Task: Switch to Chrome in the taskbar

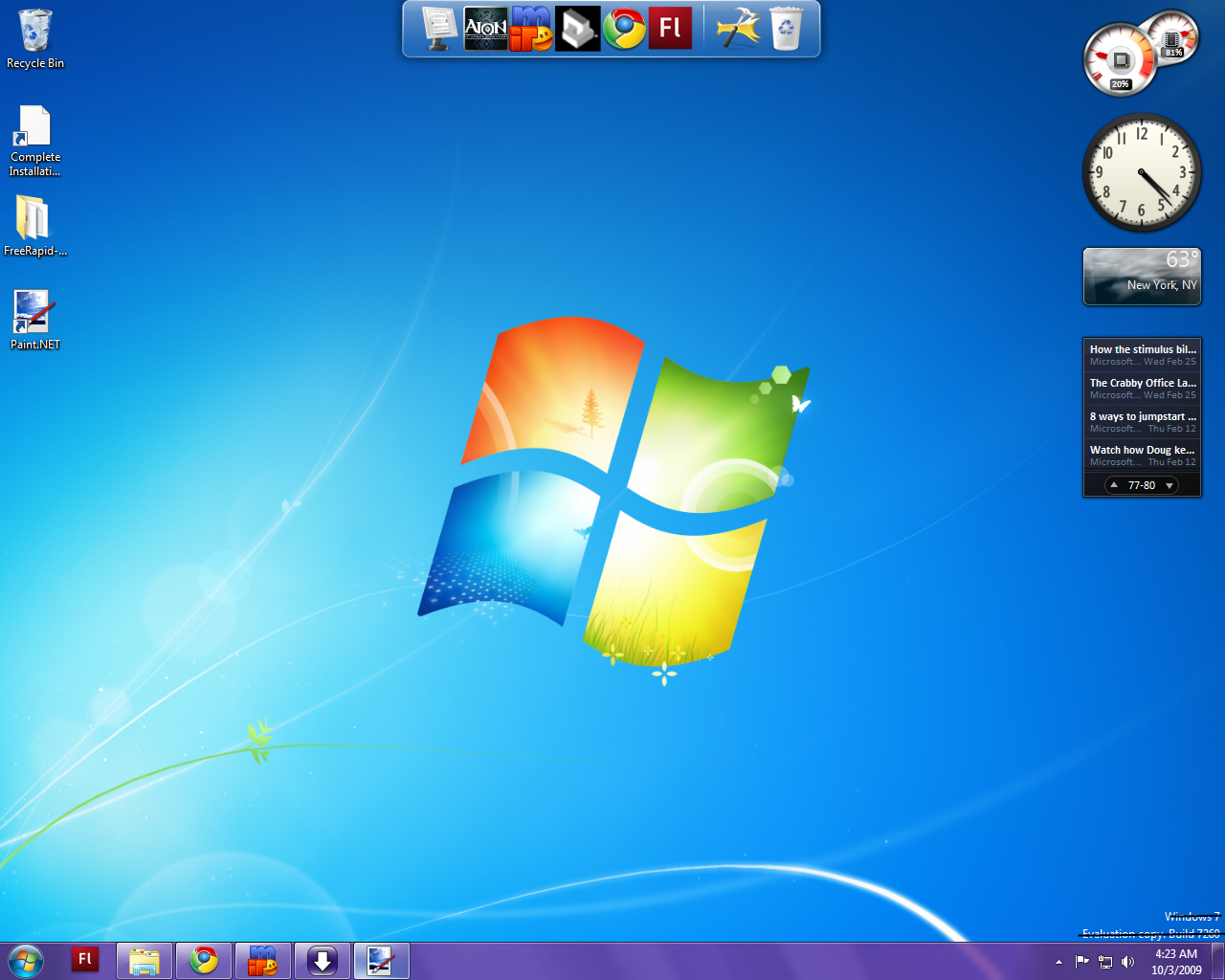Action: tap(204, 961)
